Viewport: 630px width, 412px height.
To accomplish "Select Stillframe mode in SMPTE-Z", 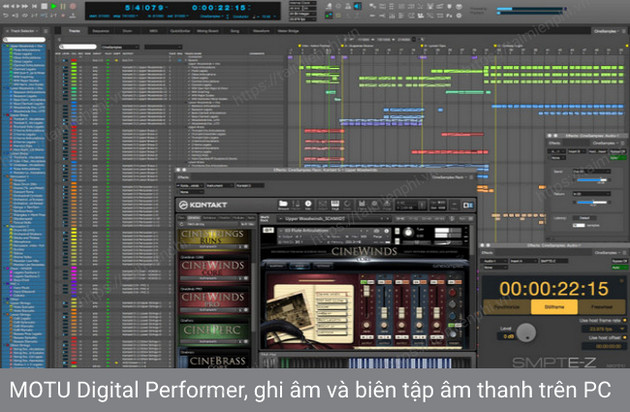I will [554, 307].
